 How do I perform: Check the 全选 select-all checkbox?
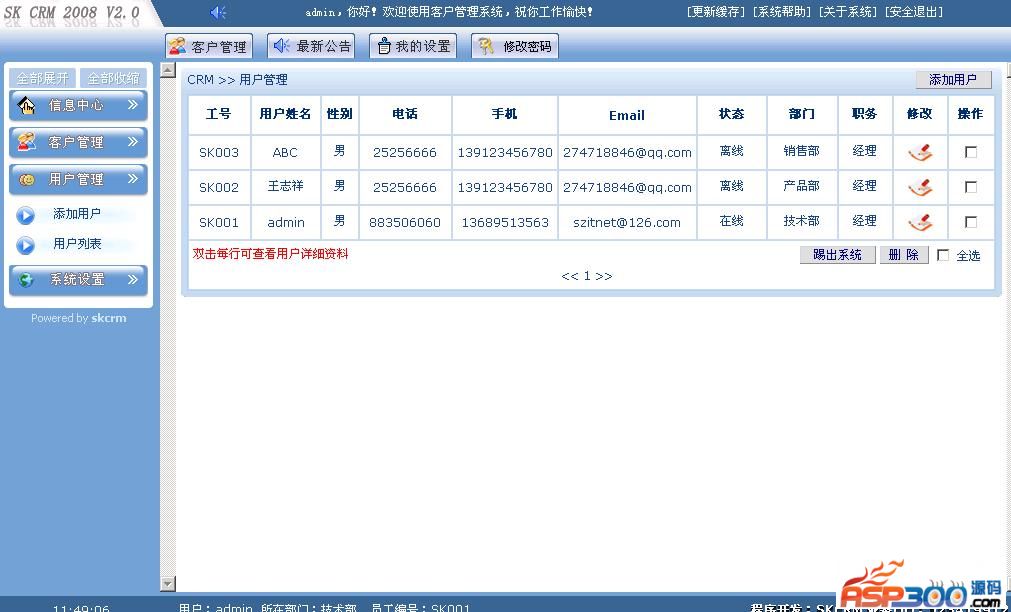click(943, 255)
